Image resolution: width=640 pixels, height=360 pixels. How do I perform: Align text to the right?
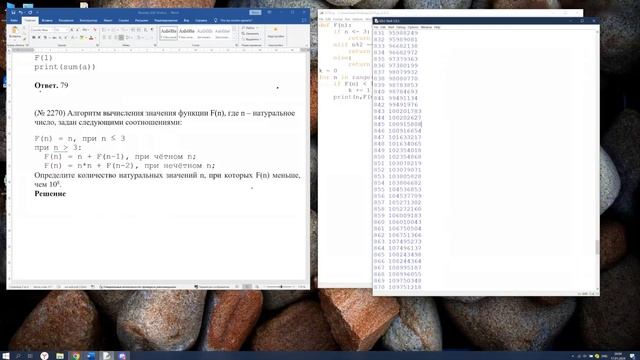(x=116, y=38)
